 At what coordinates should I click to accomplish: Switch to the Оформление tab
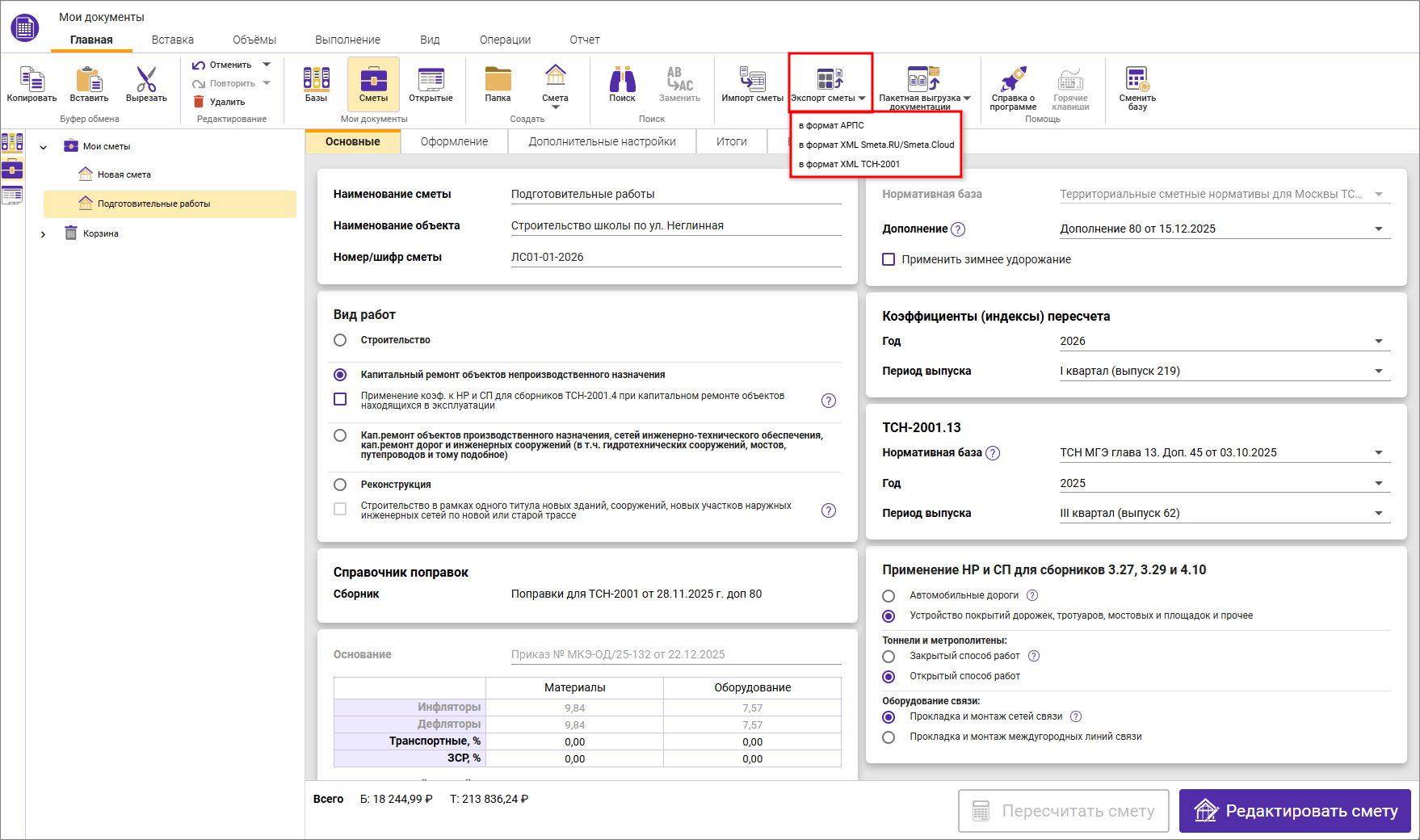tap(454, 141)
